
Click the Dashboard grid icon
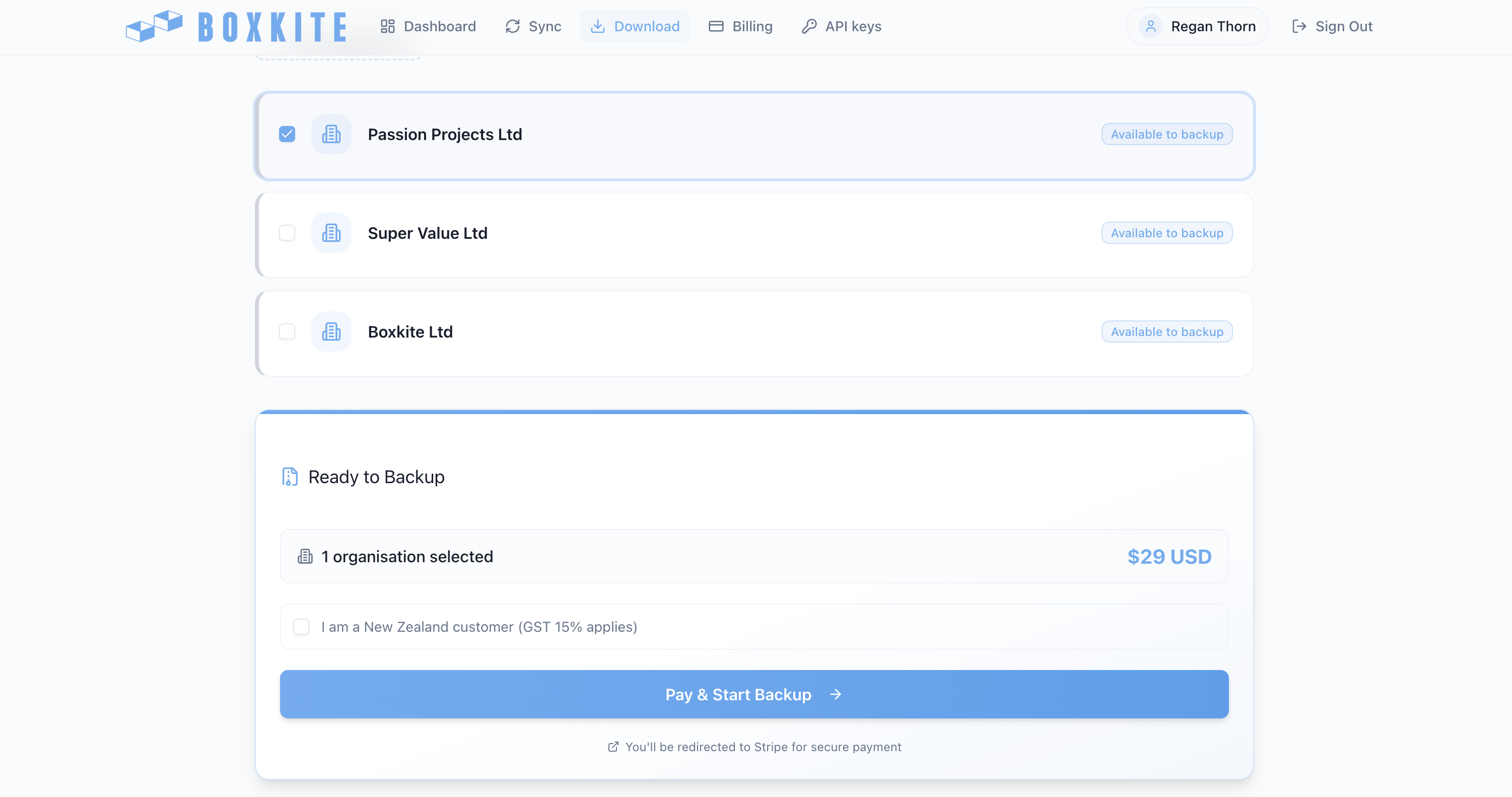387,26
